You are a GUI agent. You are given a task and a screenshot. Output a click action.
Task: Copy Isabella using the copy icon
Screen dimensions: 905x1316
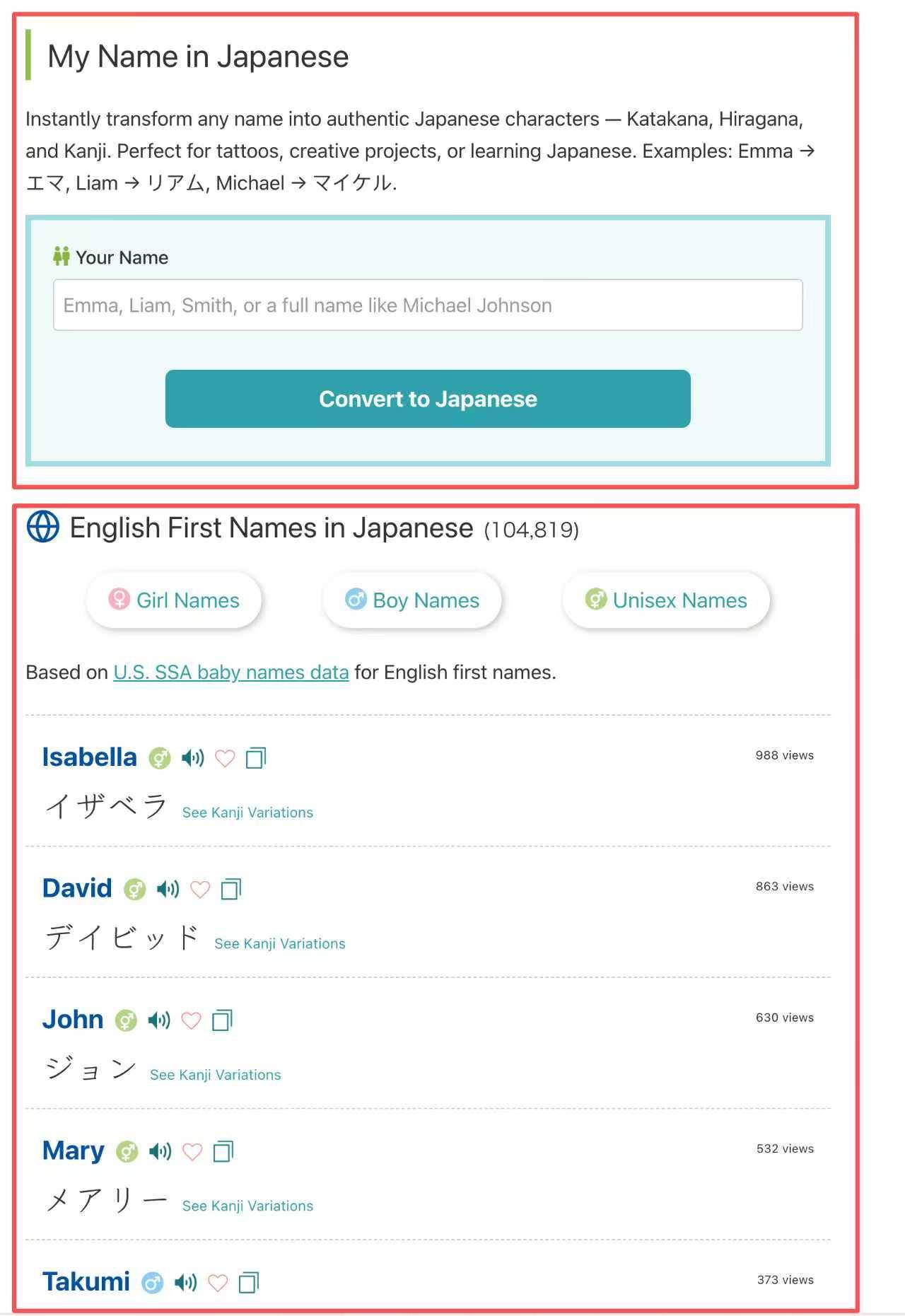pyautogui.click(x=255, y=758)
